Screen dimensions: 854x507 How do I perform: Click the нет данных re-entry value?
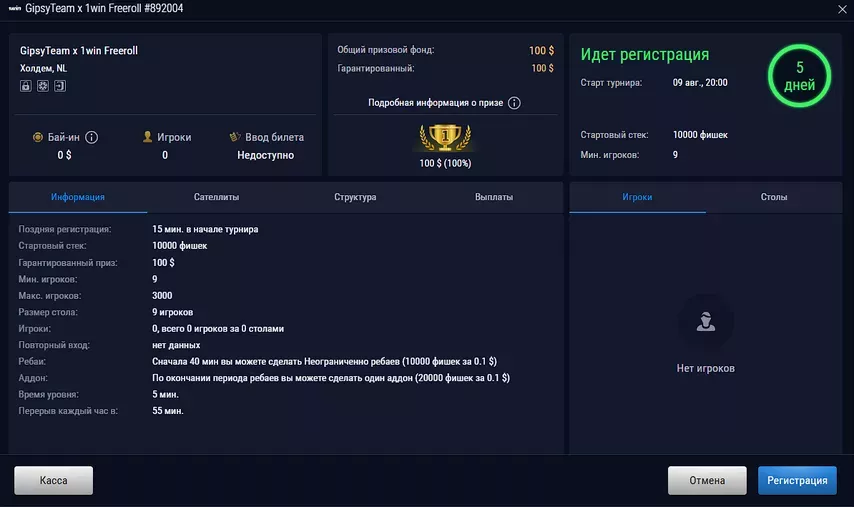[176, 345]
